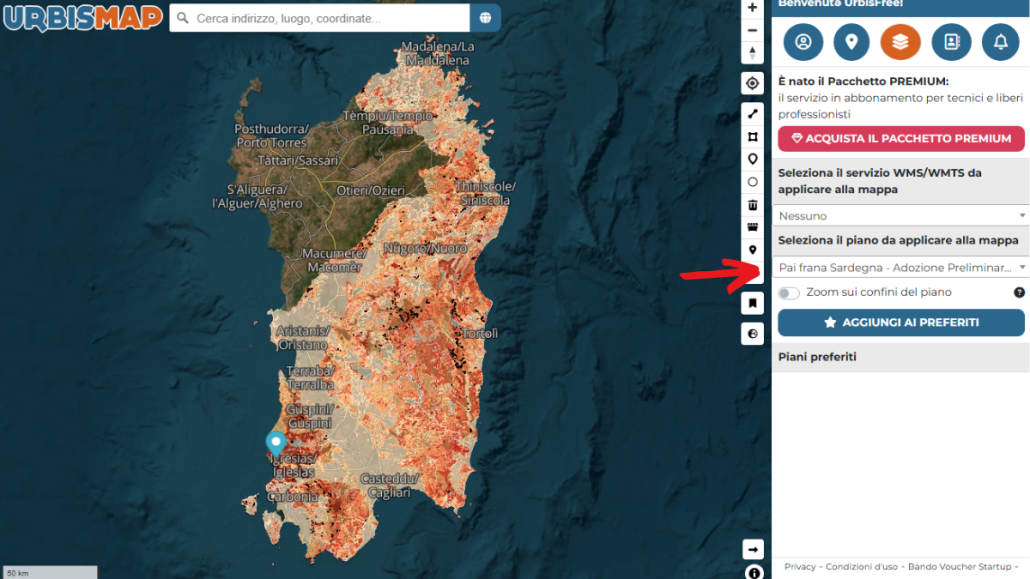Toggle Zoom sui confini del piano
This screenshot has width=1030, height=579.
pos(789,293)
